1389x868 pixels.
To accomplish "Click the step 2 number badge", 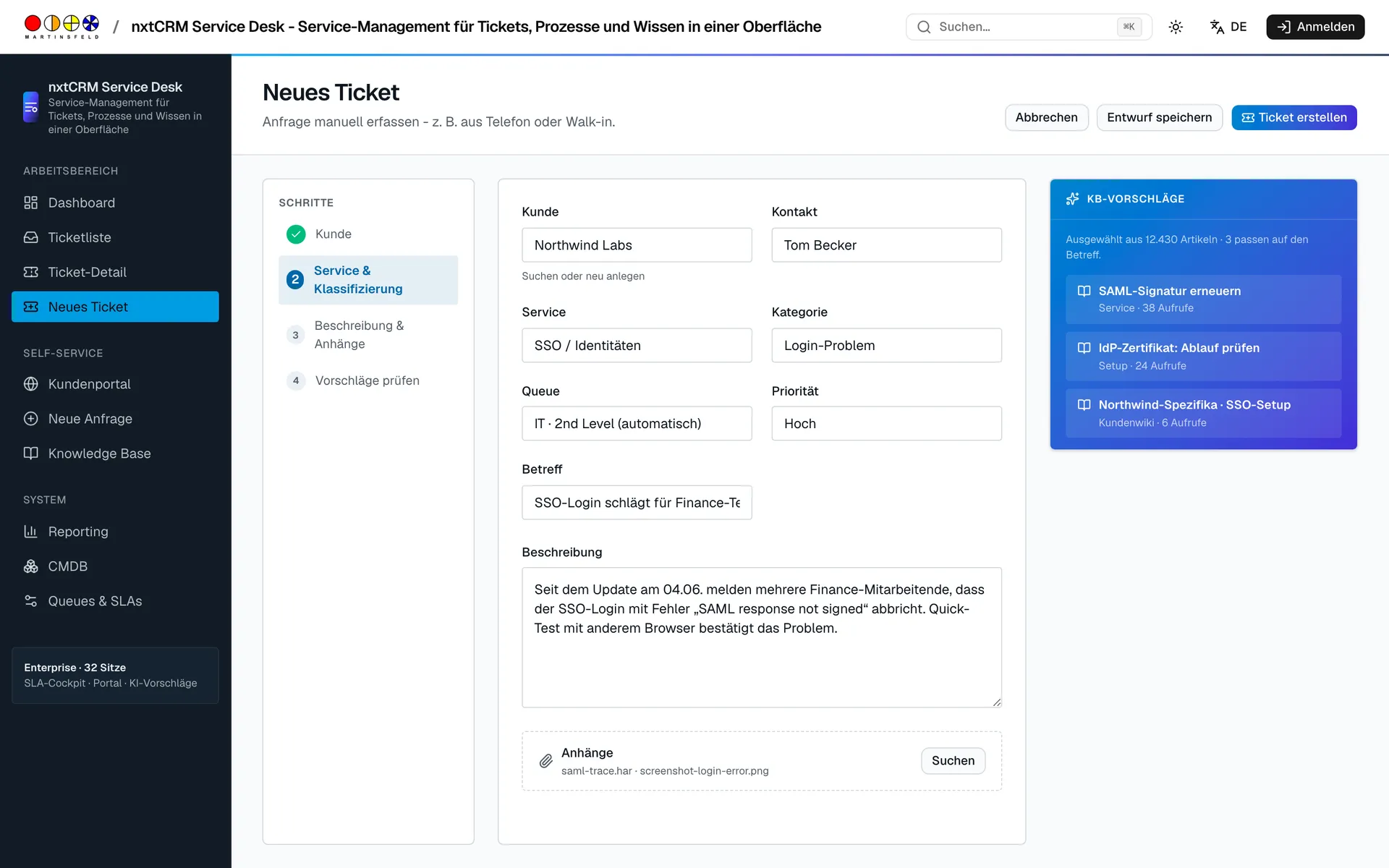I will [295, 279].
